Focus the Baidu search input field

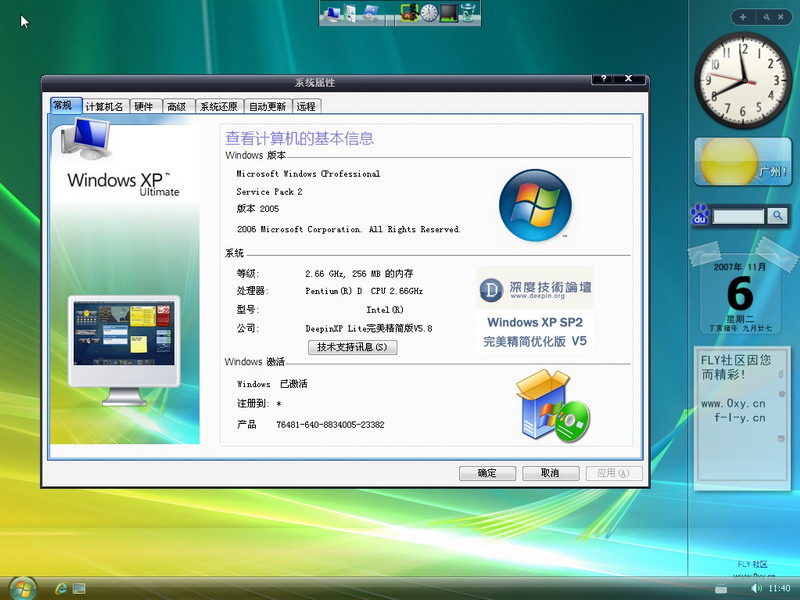[x=738, y=216]
